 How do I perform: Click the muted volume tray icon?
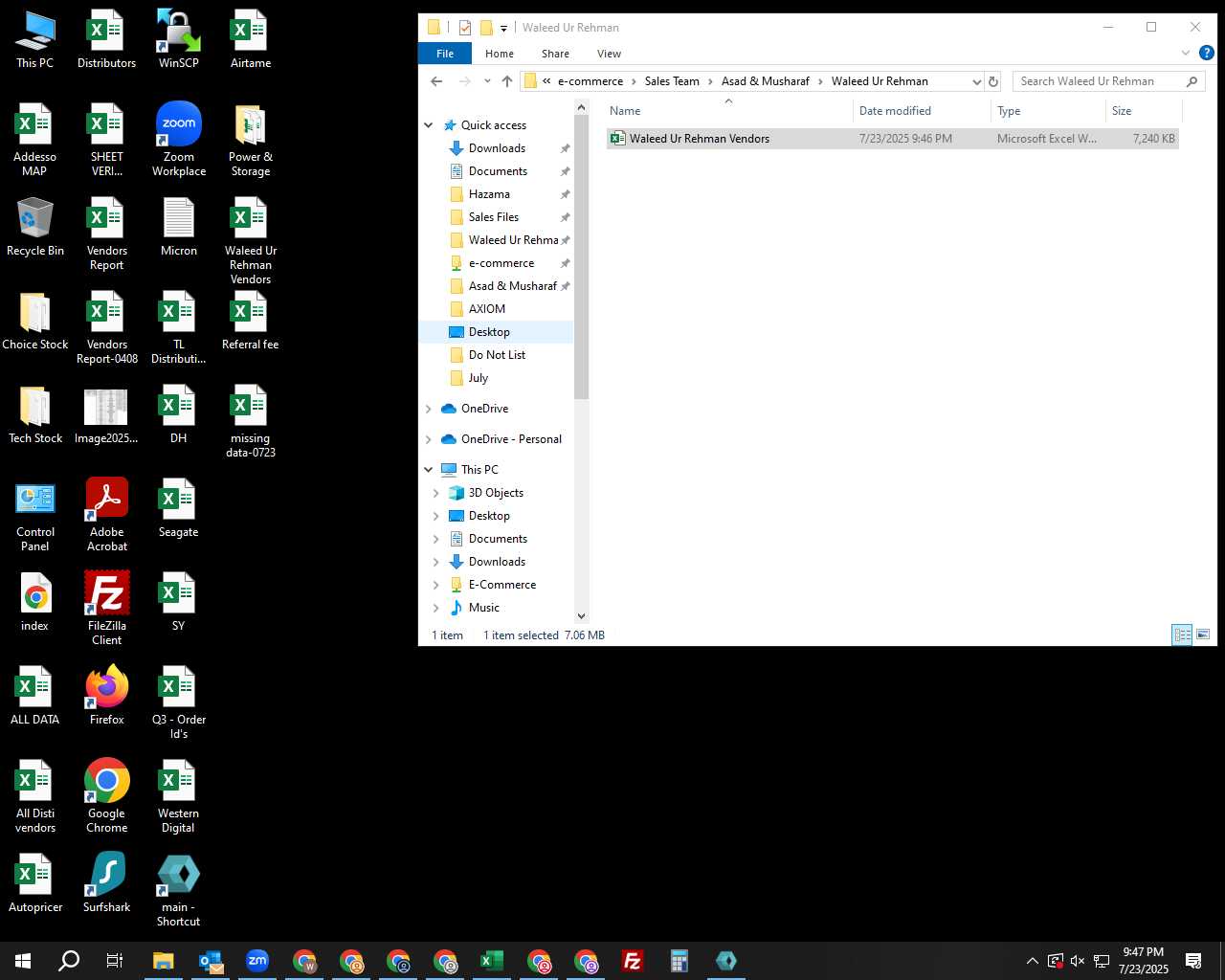coord(1078,961)
